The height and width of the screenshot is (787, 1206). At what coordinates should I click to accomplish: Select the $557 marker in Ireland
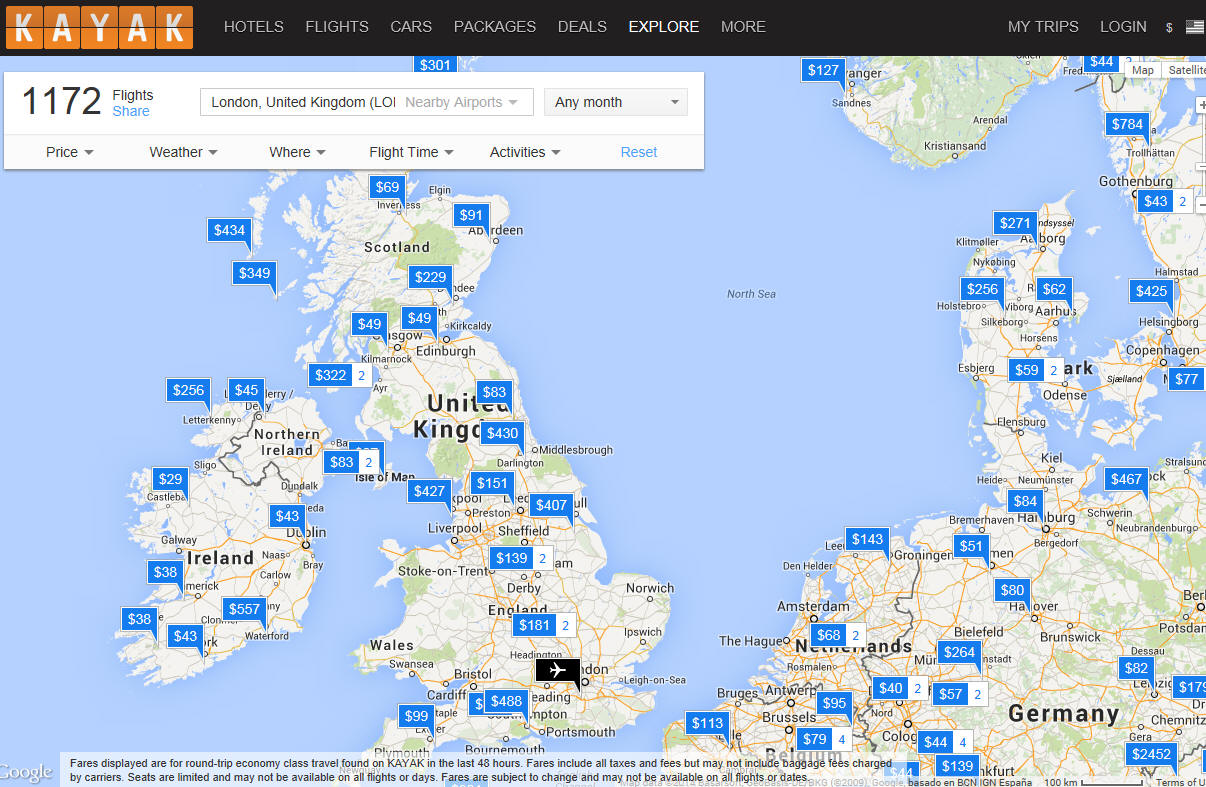coord(244,609)
